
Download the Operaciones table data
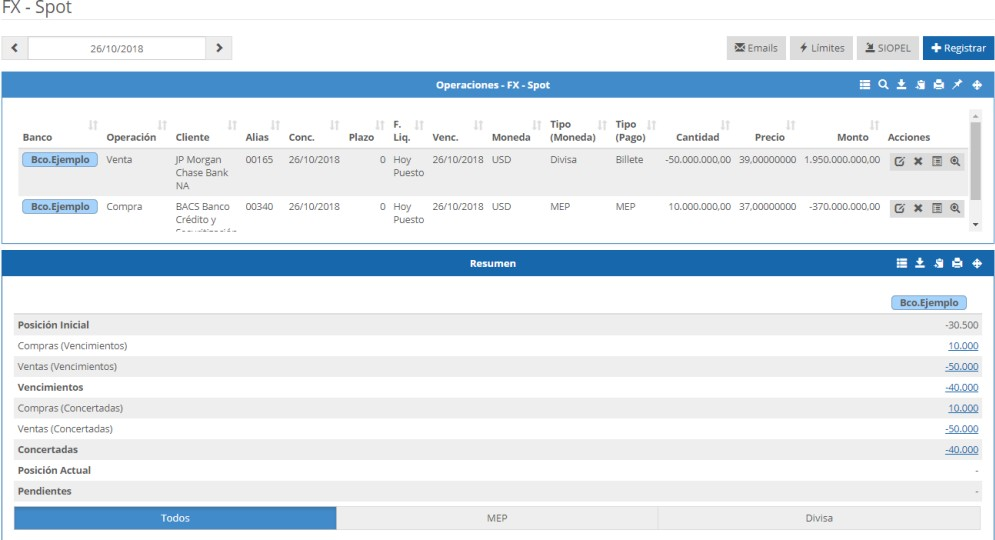(901, 85)
